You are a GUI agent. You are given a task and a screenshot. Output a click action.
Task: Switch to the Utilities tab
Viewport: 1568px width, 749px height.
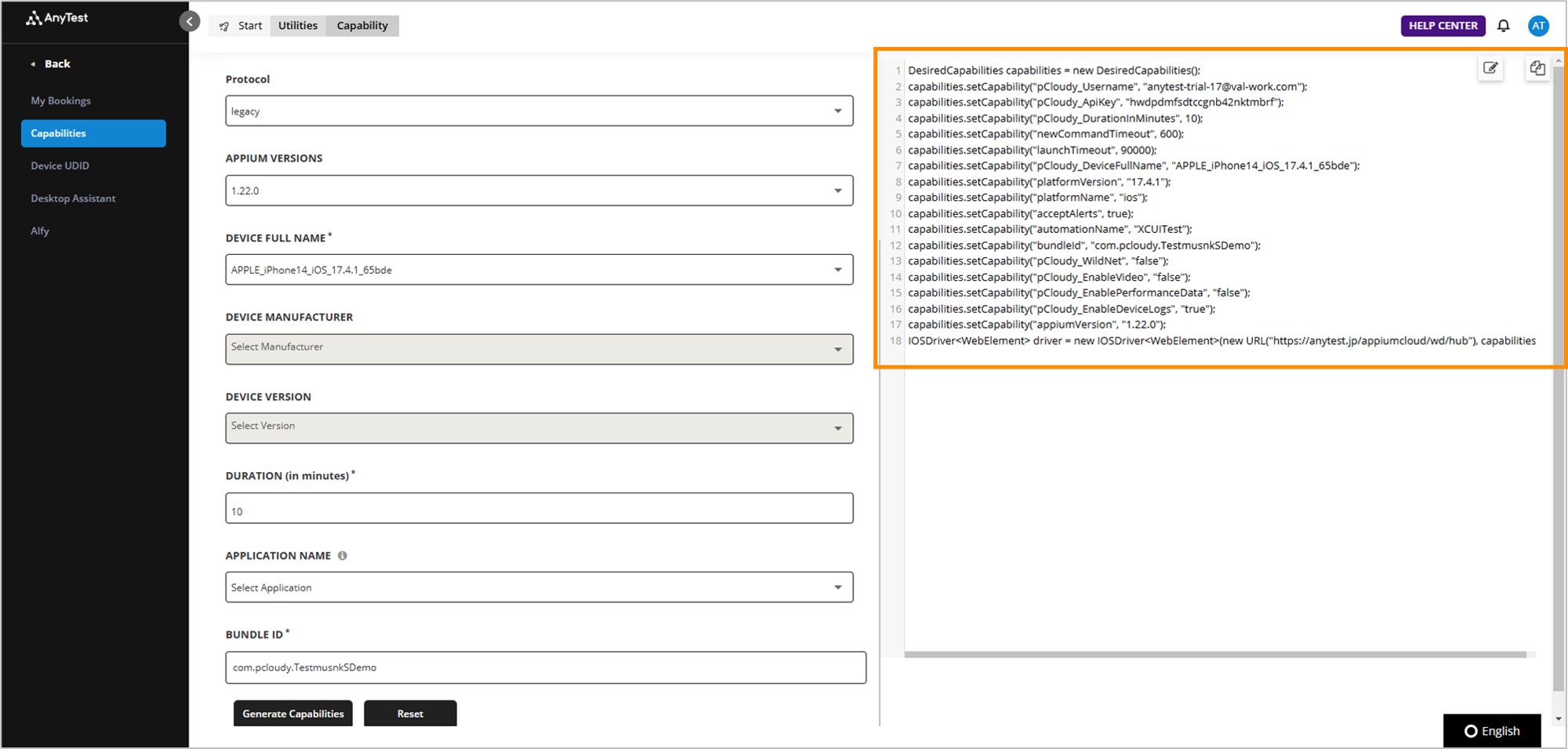(298, 26)
